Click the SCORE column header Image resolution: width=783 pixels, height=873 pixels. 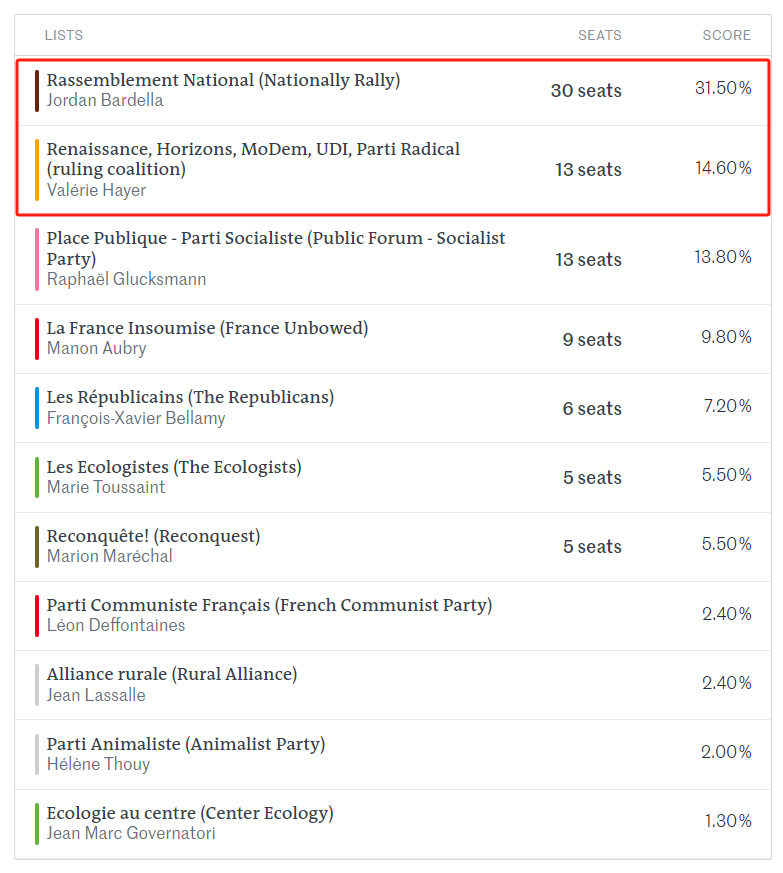pyautogui.click(x=726, y=35)
